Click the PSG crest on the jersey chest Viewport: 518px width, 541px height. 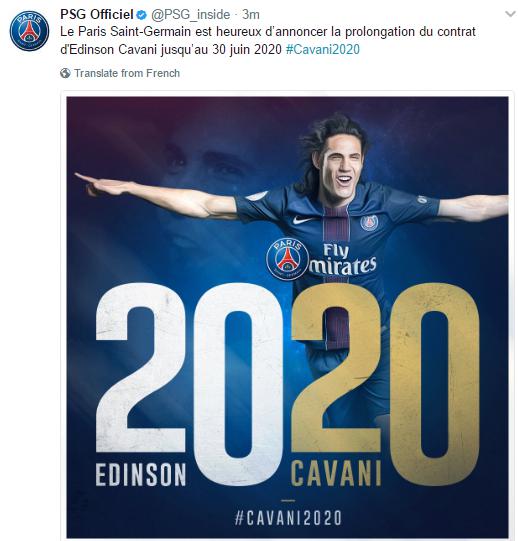pos(369,223)
